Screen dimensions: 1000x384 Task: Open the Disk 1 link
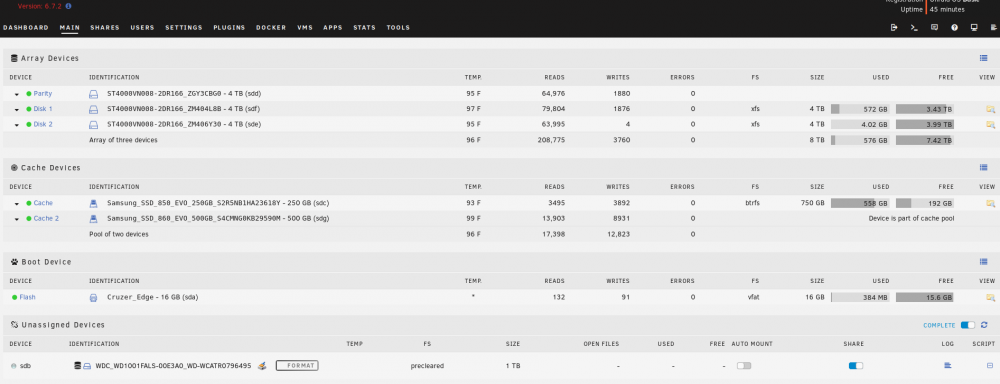[43, 108]
